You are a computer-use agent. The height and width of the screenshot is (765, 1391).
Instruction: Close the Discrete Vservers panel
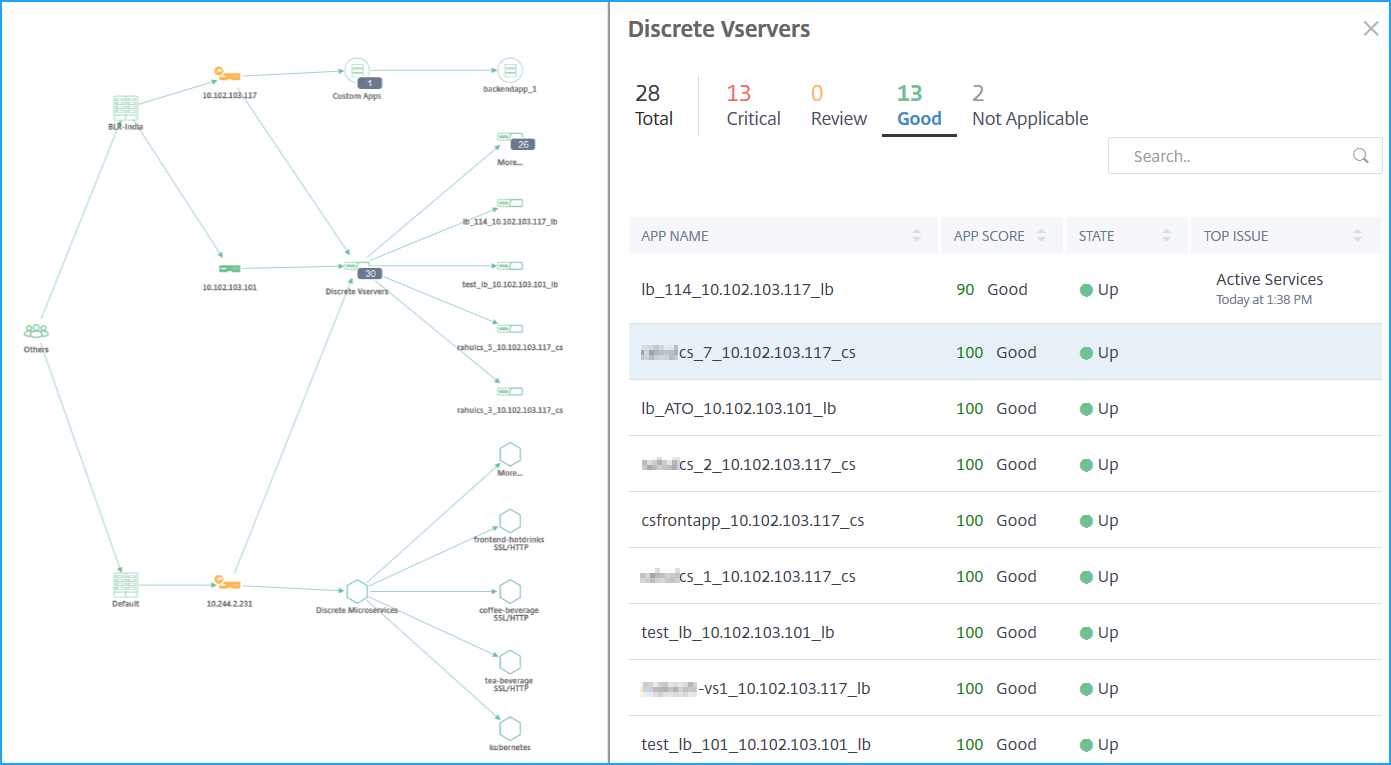point(1371,29)
